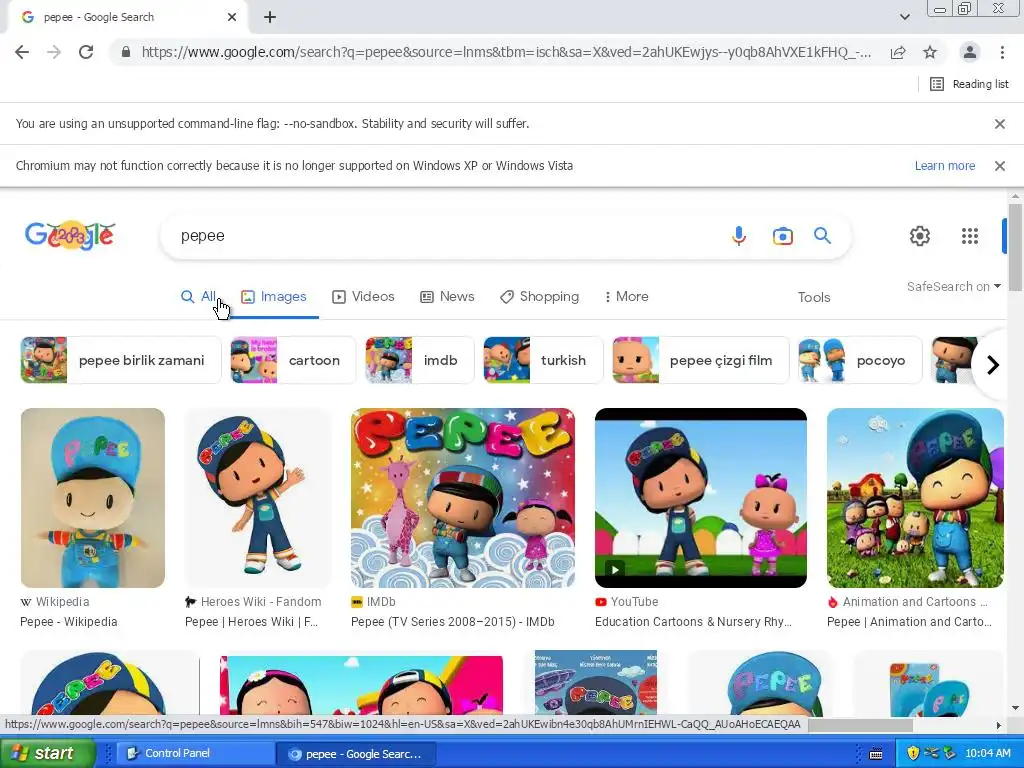Open Pepee Heroes Wiki Fandom link
Image resolution: width=1024 pixels, height=768 pixels.
point(252,622)
